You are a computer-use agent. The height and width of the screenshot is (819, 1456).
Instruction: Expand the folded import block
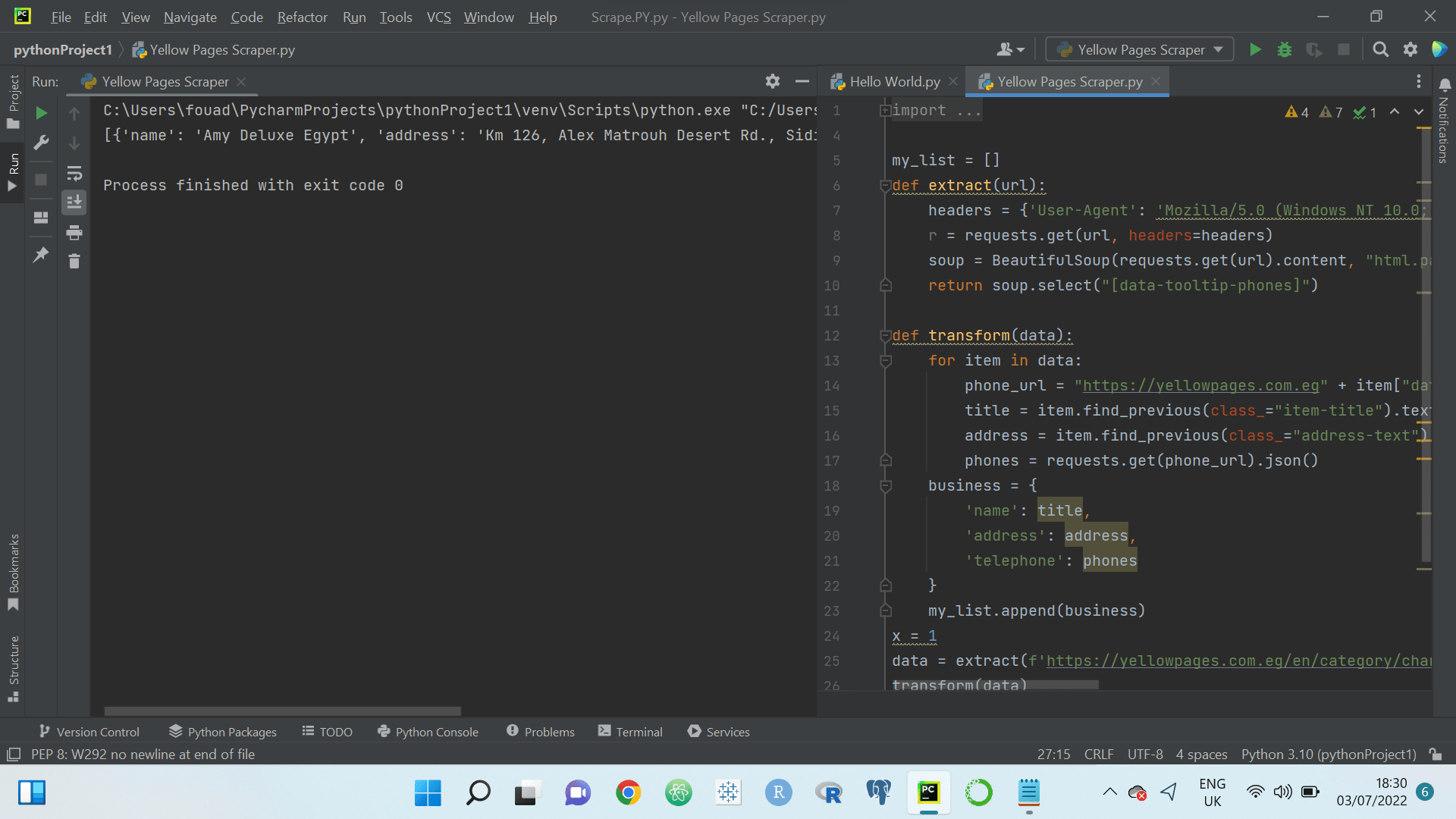click(x=885, y=111)
